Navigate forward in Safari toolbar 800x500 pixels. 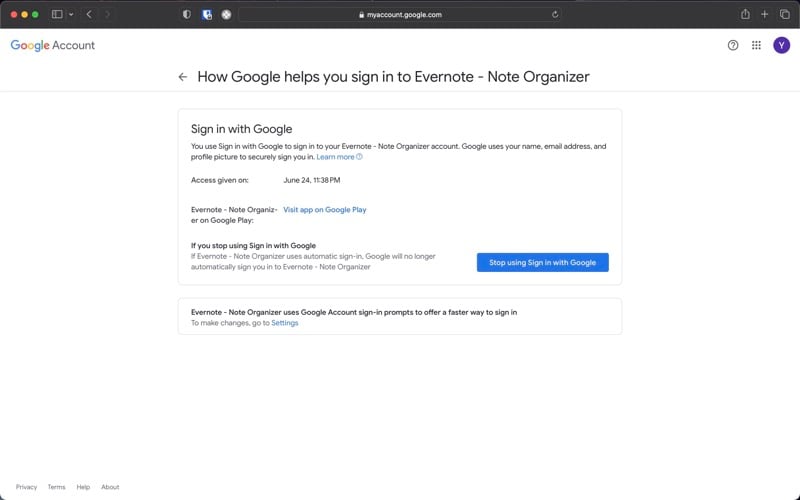pos(107,14)
